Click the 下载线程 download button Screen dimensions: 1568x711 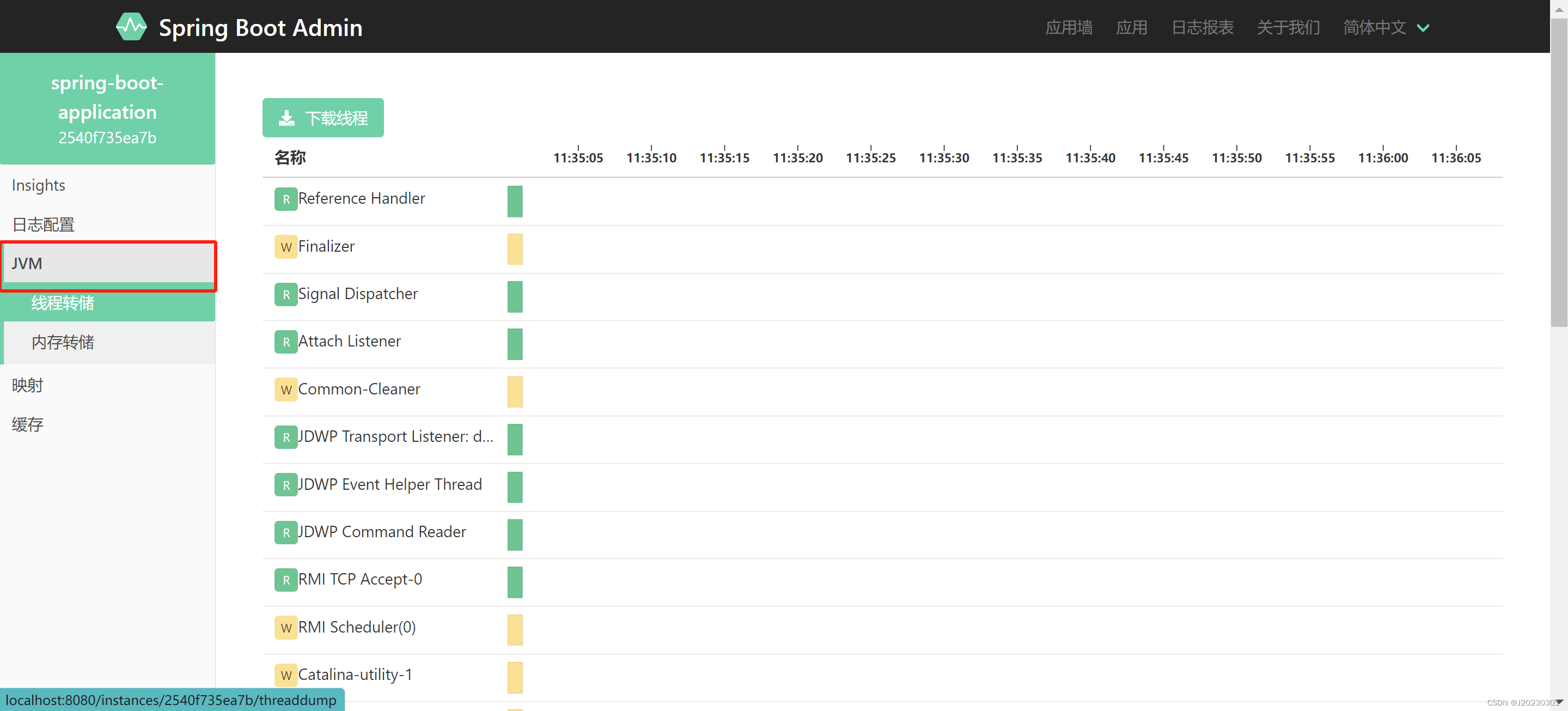coord(322,118)
